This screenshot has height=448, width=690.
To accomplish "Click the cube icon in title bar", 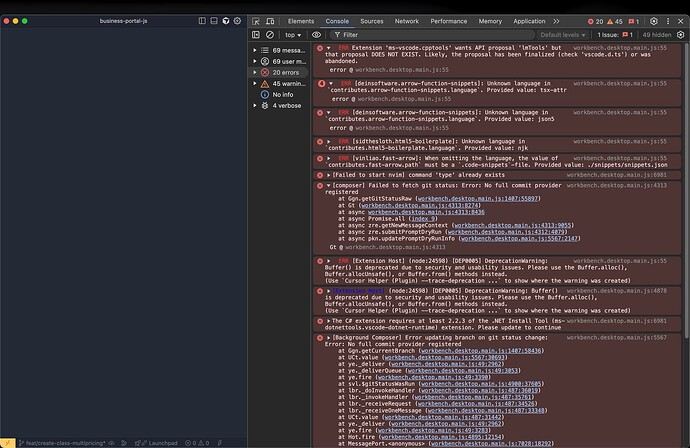I will (x=226, y=21).
